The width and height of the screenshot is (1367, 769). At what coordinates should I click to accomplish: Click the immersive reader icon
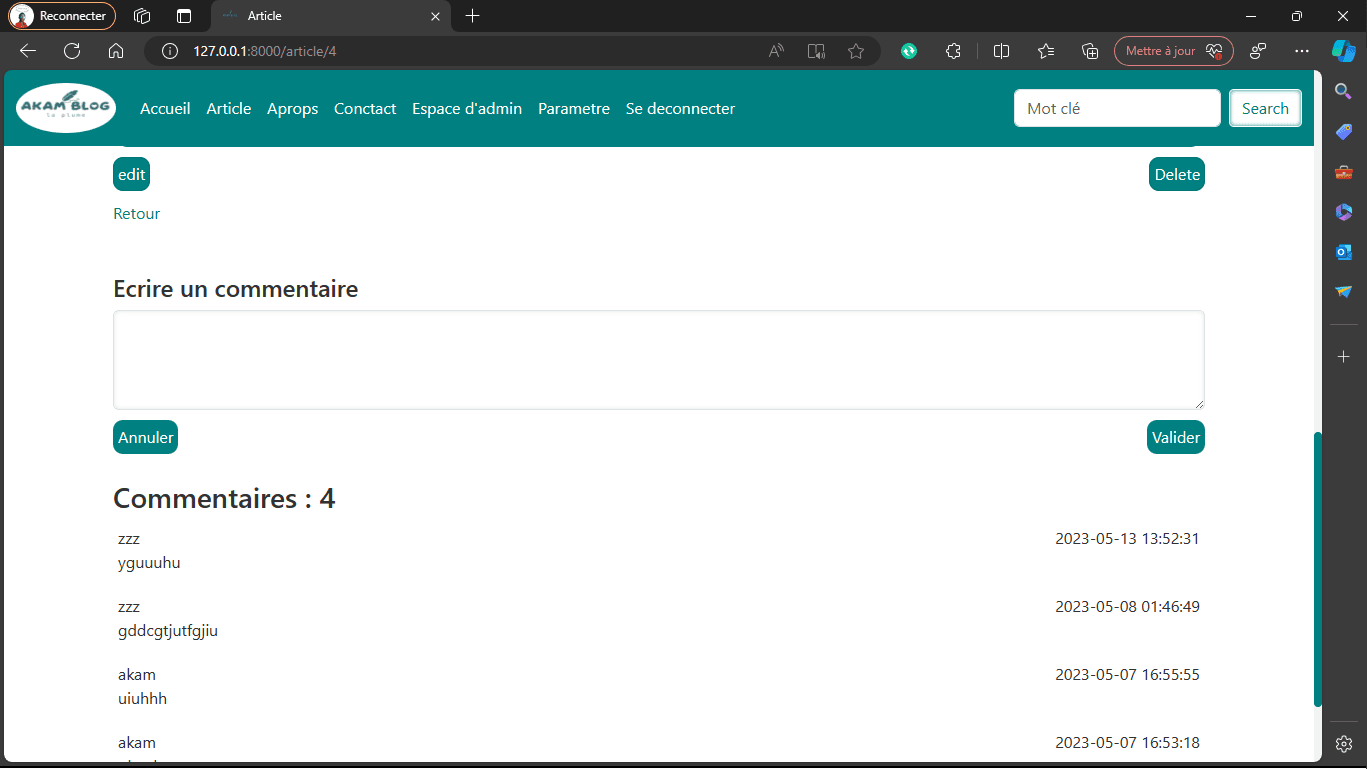point(816,51)
